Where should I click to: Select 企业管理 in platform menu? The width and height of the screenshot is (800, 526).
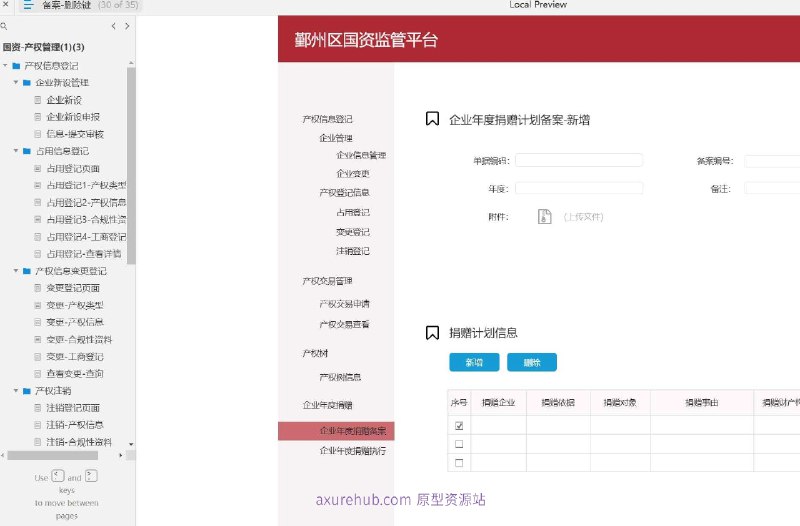click(x=336, y=138)
